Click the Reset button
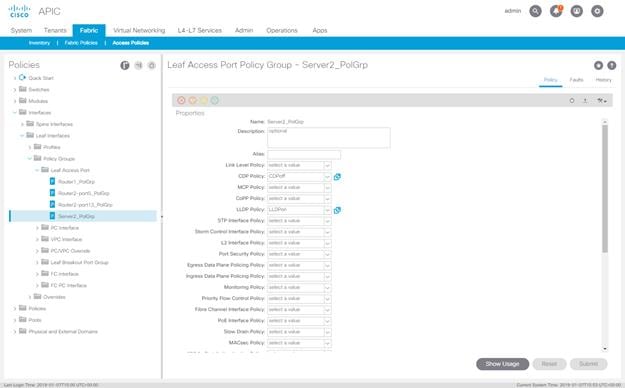The width and height of the screenshot is (625, 388). (549, 364)
